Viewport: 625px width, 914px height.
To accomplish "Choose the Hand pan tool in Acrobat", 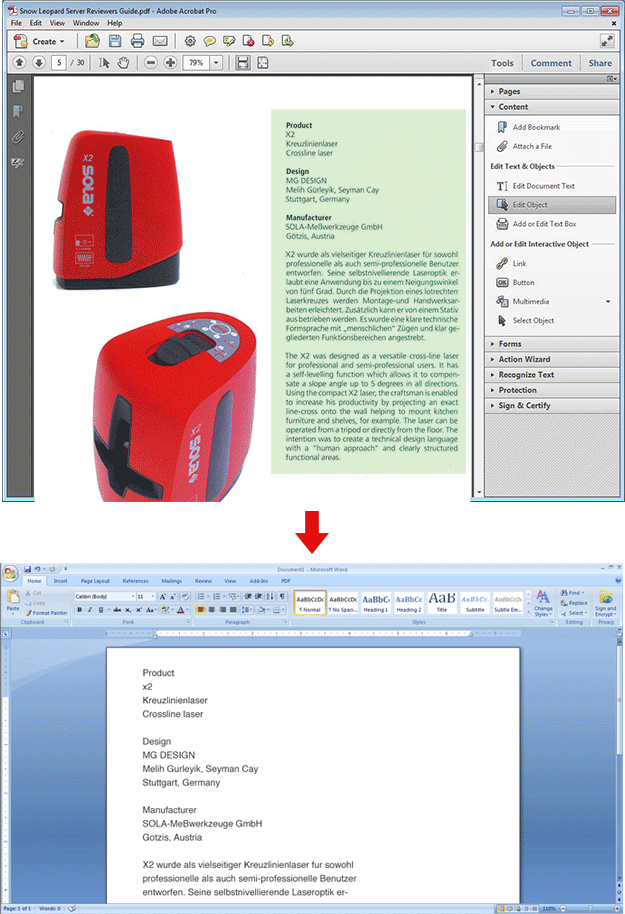I will [x=123, y=62].
